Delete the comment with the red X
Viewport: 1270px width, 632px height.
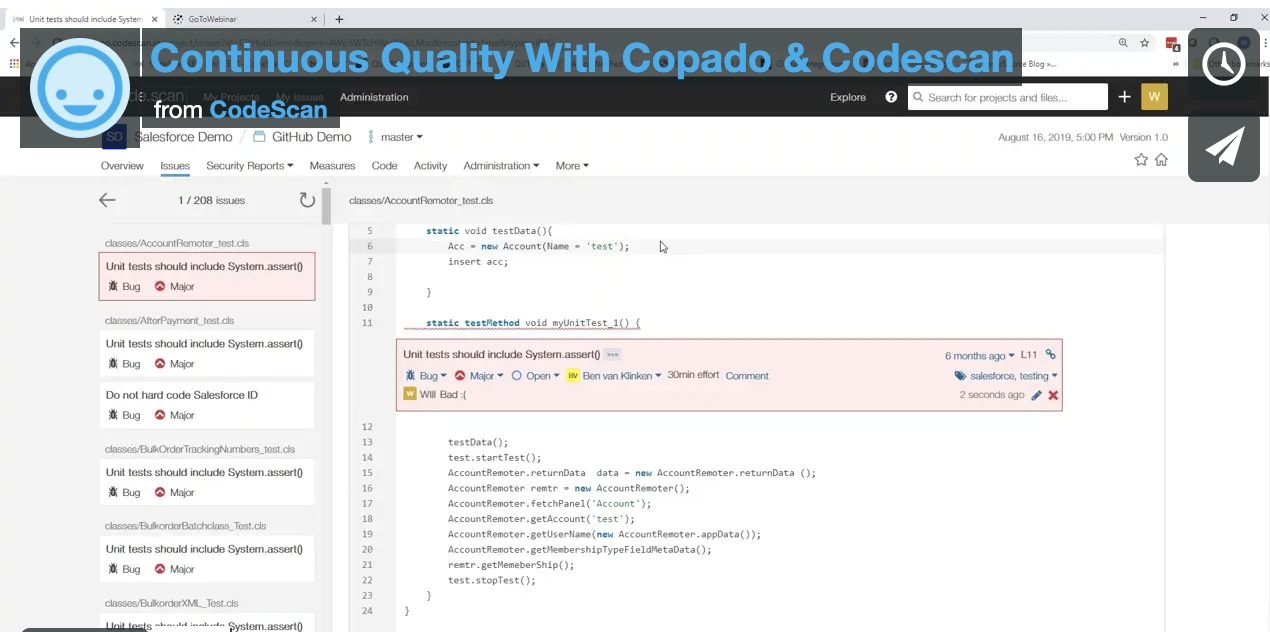(1053, 395)
